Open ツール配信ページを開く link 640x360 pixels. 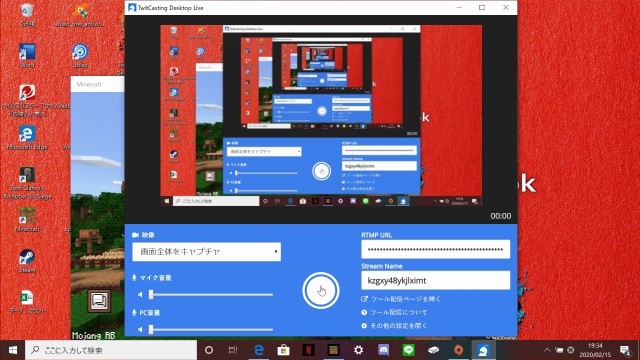pos(401,299)
